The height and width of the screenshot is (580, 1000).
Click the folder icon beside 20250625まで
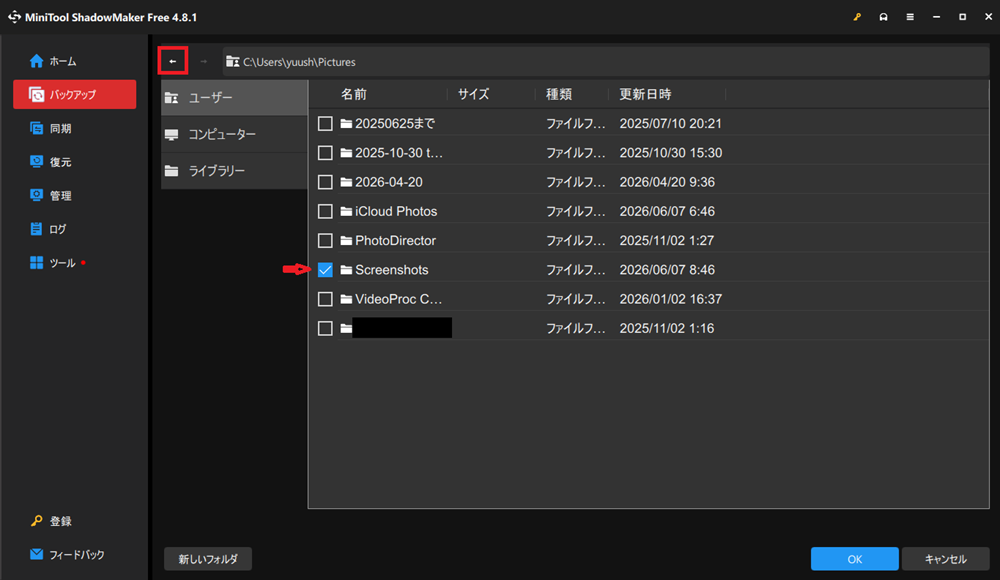coord(346,123)
